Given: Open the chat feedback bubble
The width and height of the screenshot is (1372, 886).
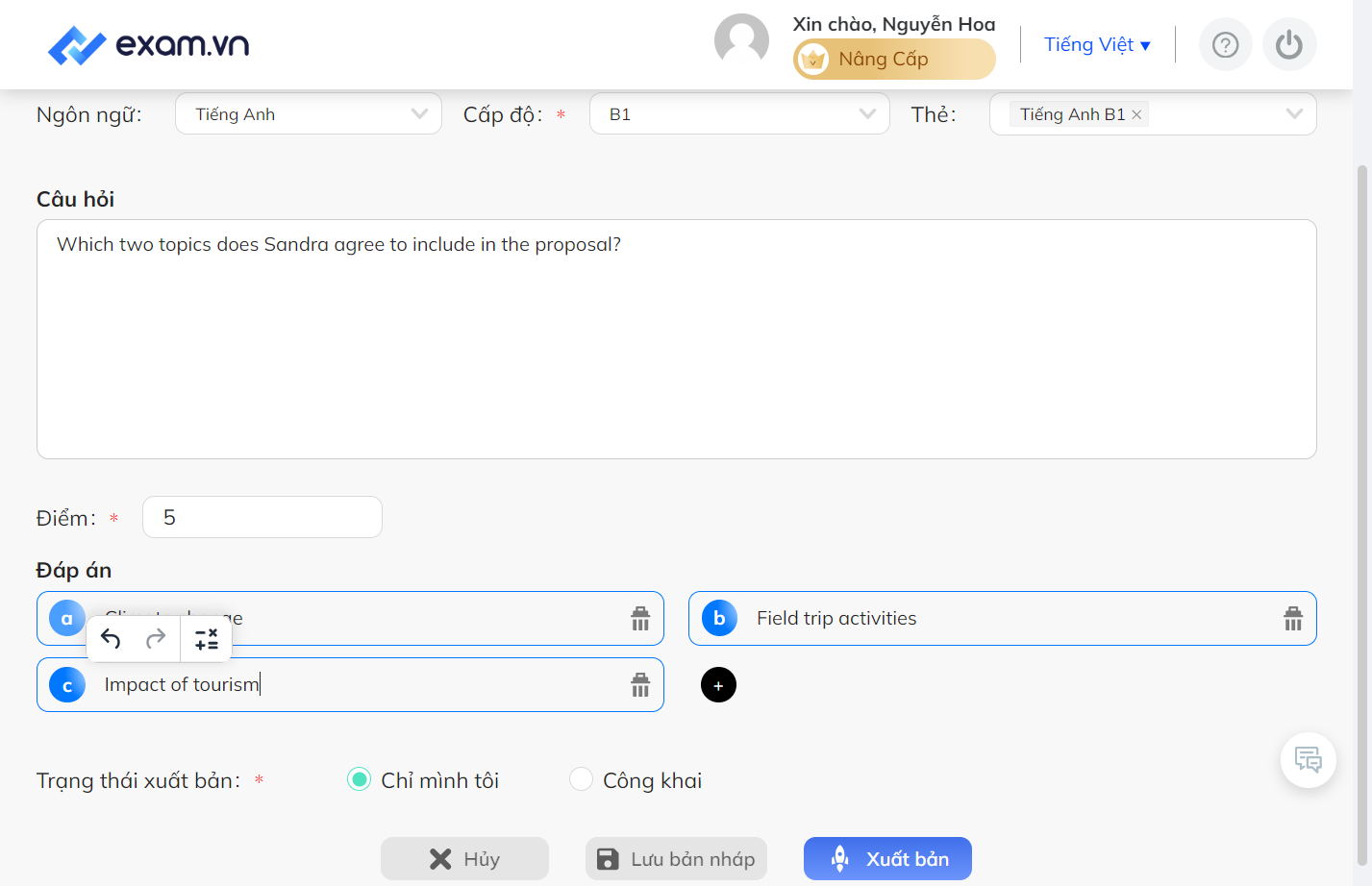Looking at the screenshot, I should tap(1309, 760).
